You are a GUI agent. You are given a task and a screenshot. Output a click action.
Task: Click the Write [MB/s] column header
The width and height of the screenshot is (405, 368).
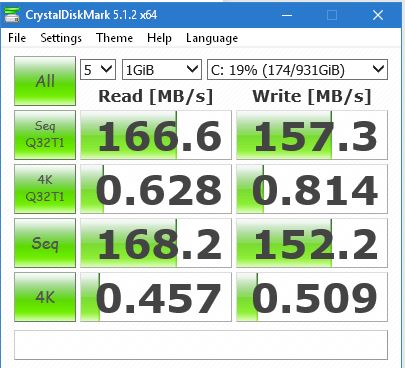click(x=312, y=97)
